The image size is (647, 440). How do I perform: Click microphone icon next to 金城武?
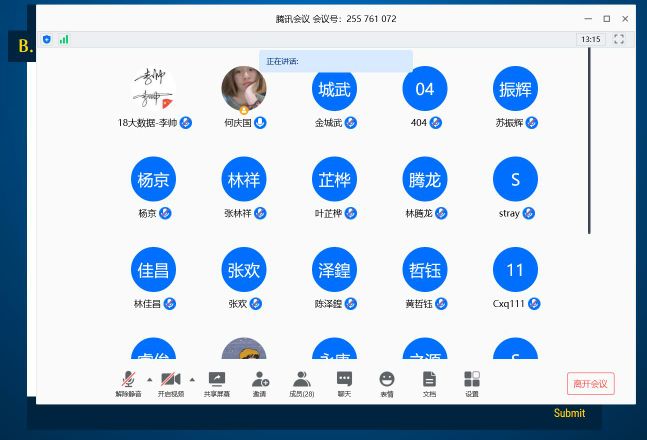pos(351,123)
